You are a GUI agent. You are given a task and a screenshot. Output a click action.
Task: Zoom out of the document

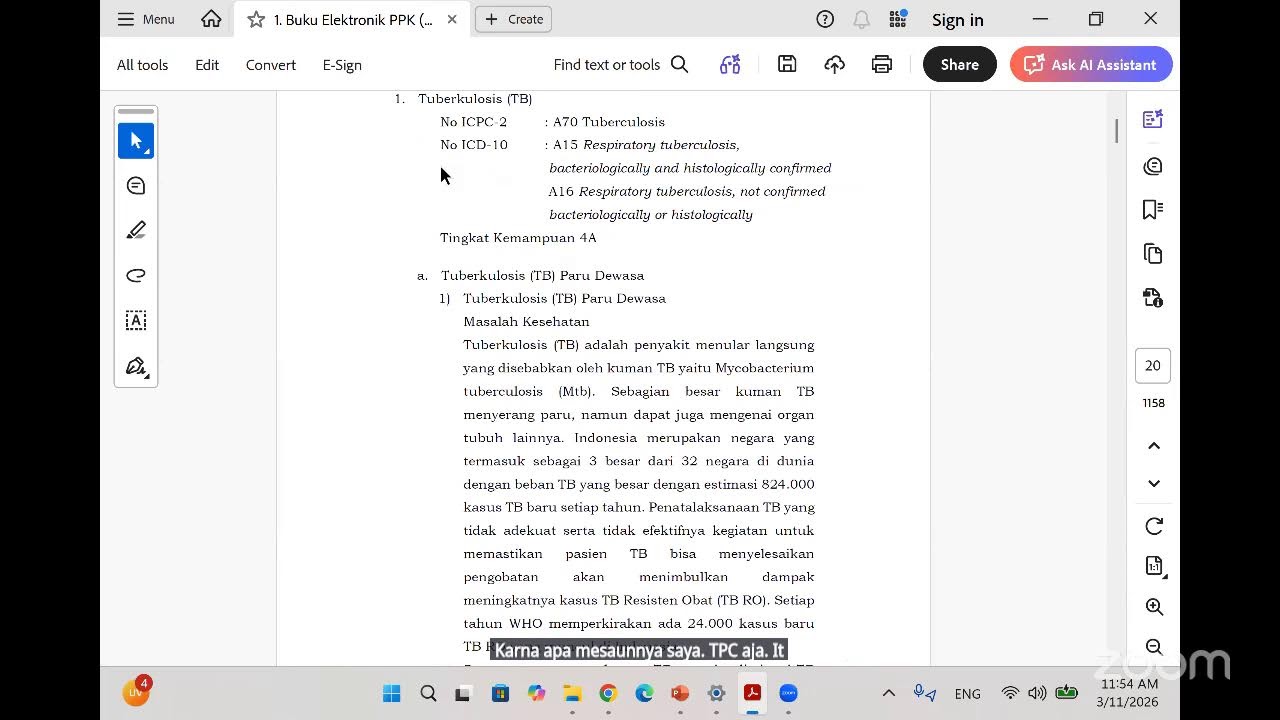1153,647
